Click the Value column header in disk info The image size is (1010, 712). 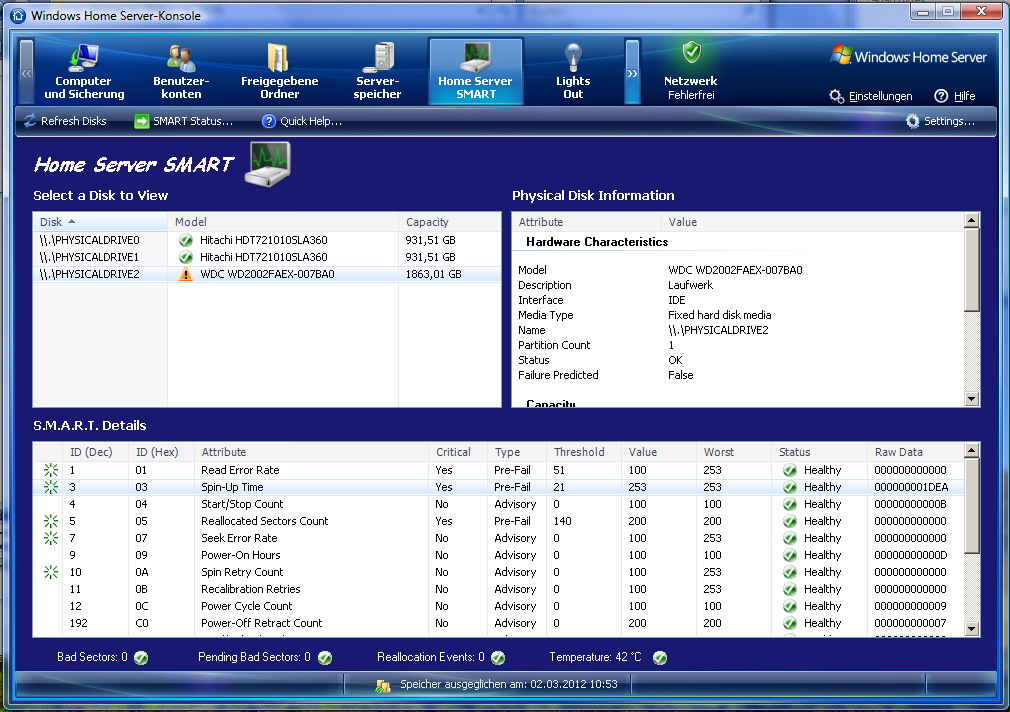click(x=813, y=222)
